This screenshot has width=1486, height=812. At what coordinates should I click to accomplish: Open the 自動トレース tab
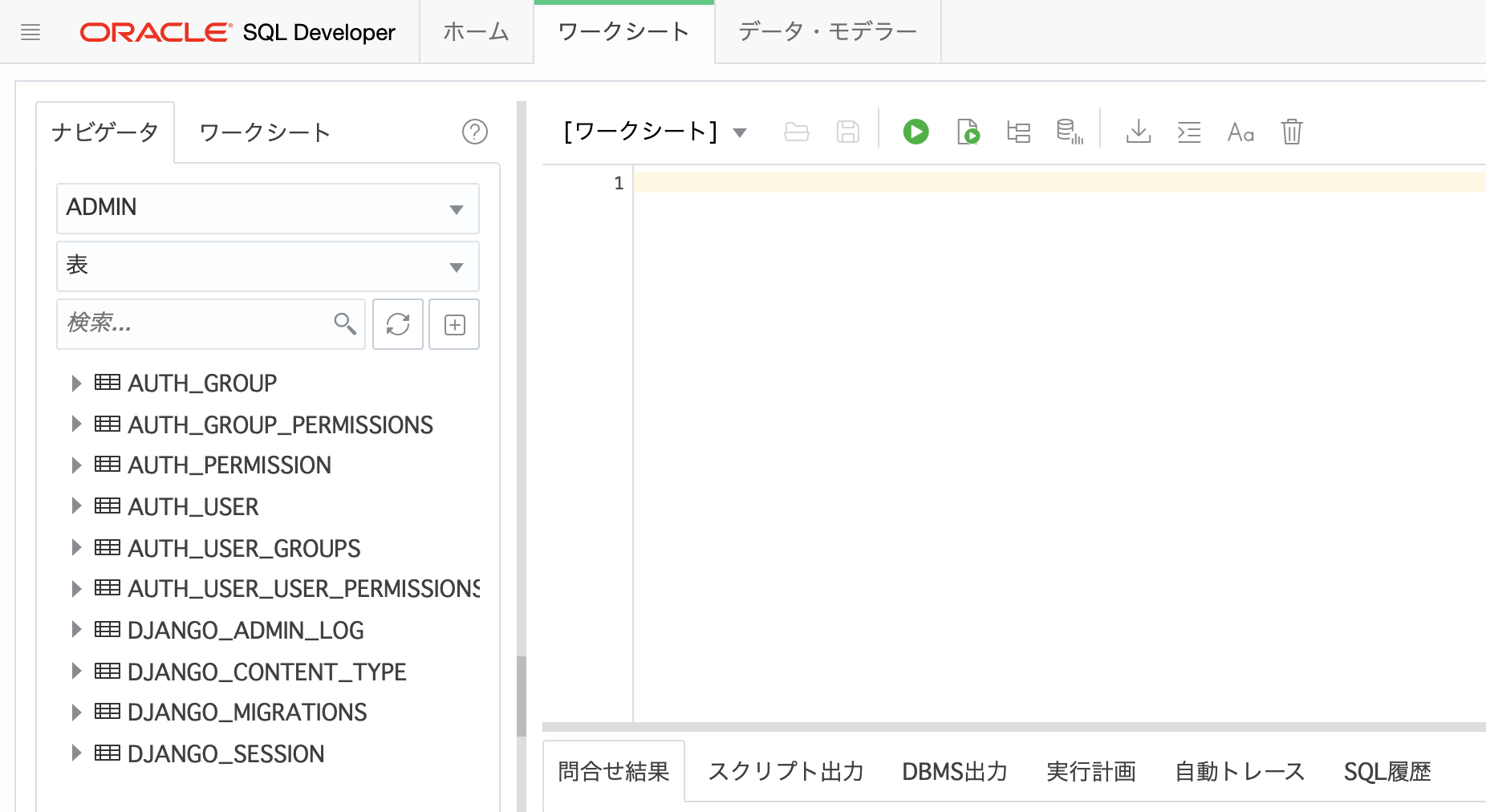point(1240,772)
